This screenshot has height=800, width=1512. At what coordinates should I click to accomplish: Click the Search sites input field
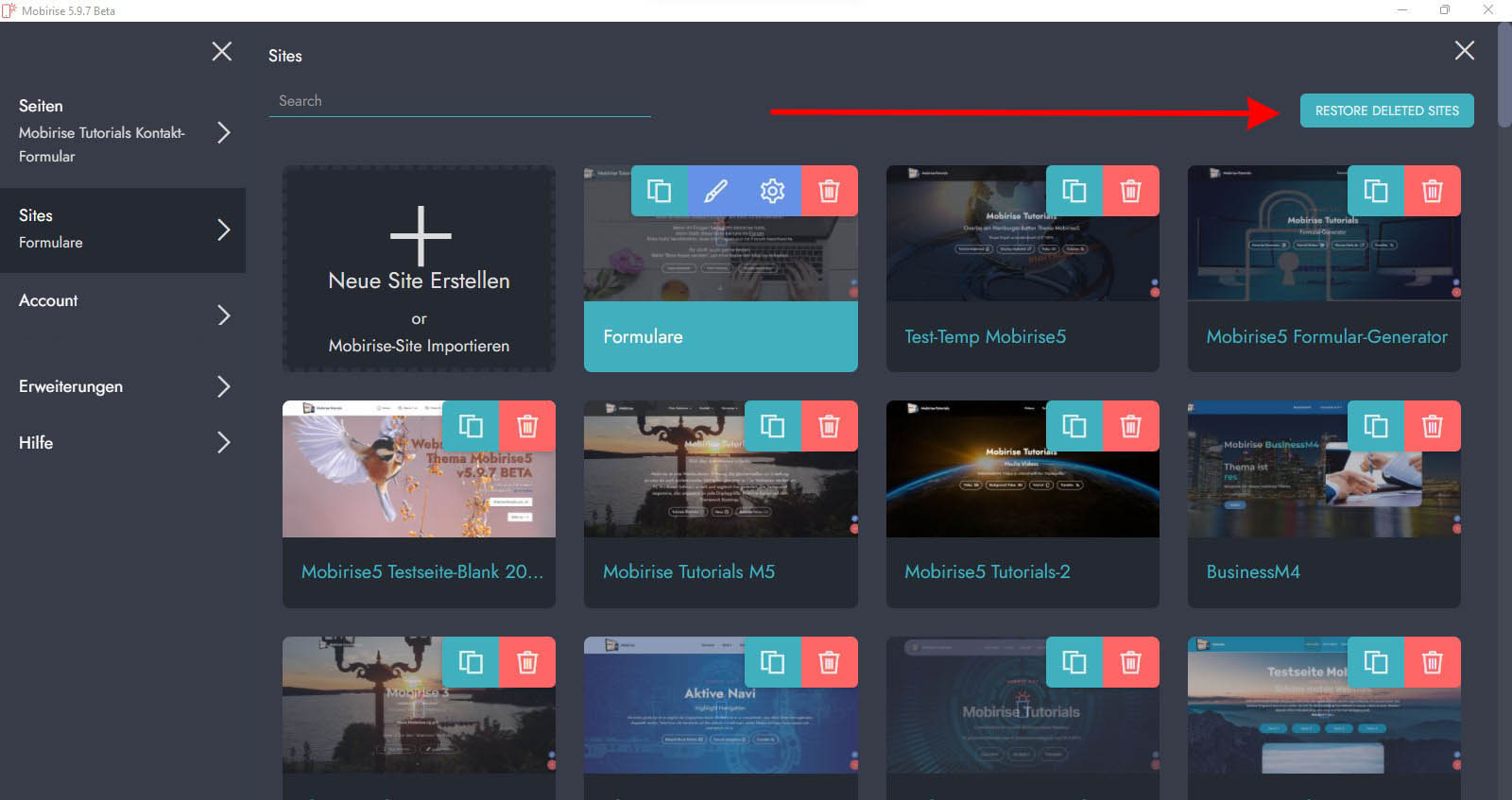tap(459, 101)
